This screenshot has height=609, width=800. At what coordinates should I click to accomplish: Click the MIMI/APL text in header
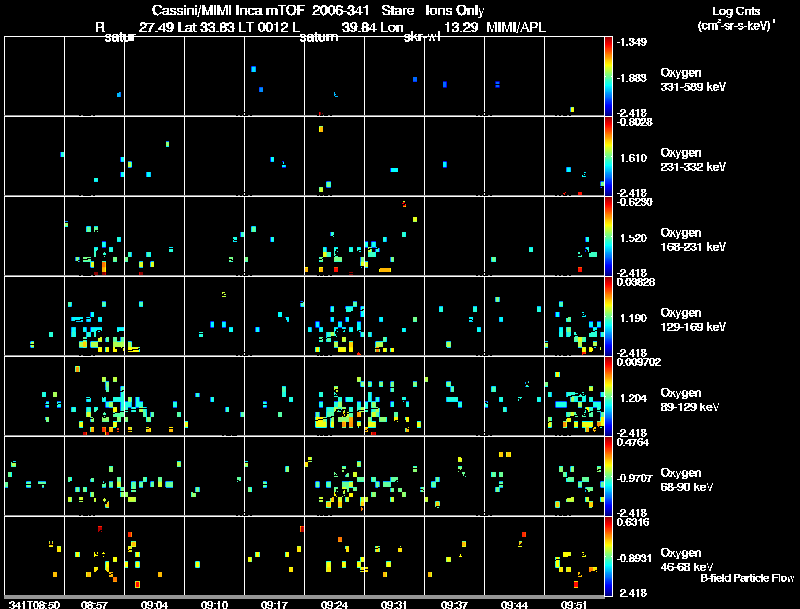click(x=516, y=27)
